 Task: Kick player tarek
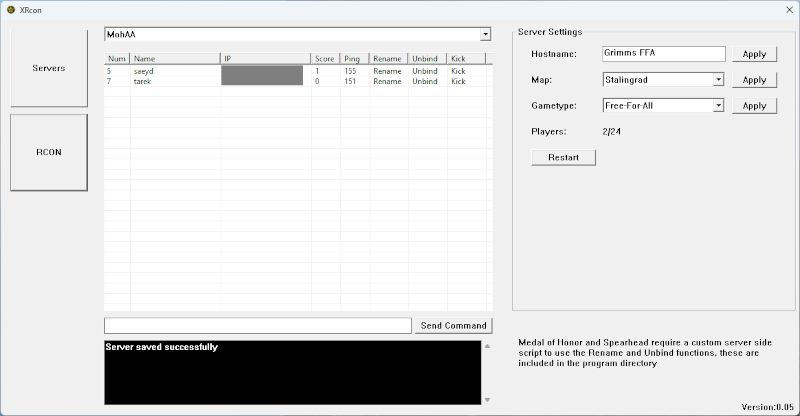point(458,81)
